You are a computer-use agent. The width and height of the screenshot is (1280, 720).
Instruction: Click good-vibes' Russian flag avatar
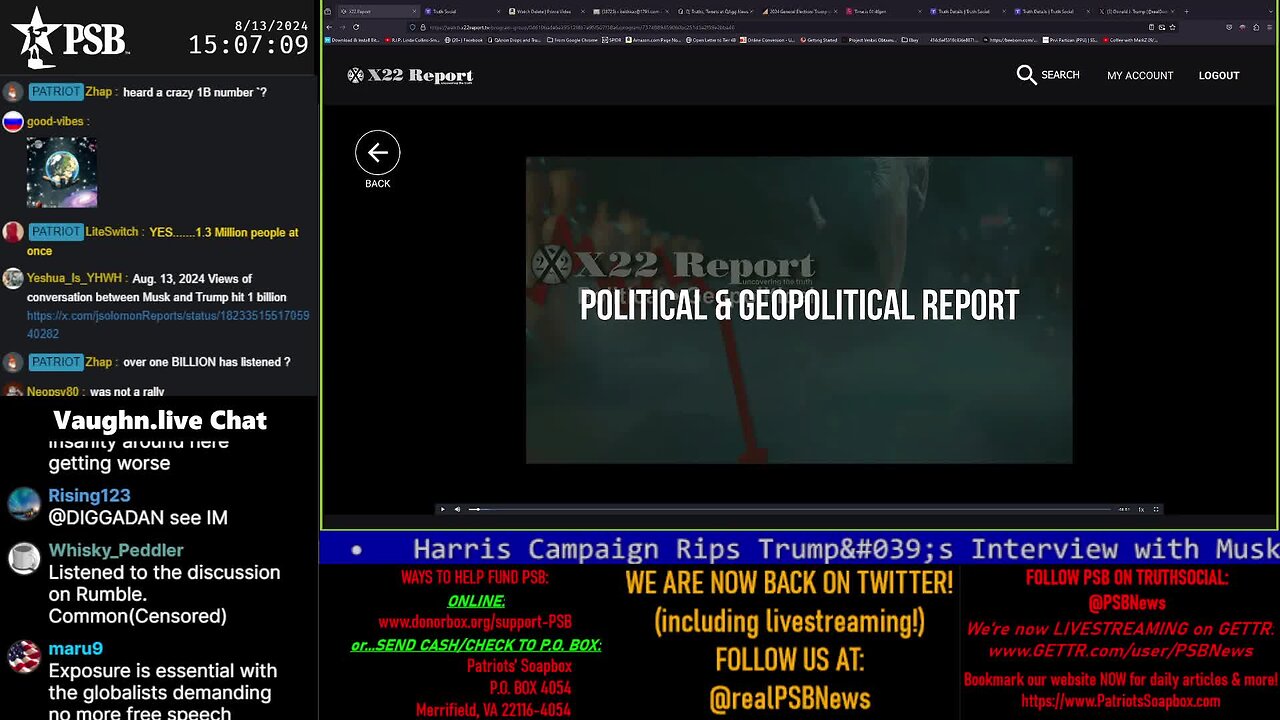pos(13,122)
